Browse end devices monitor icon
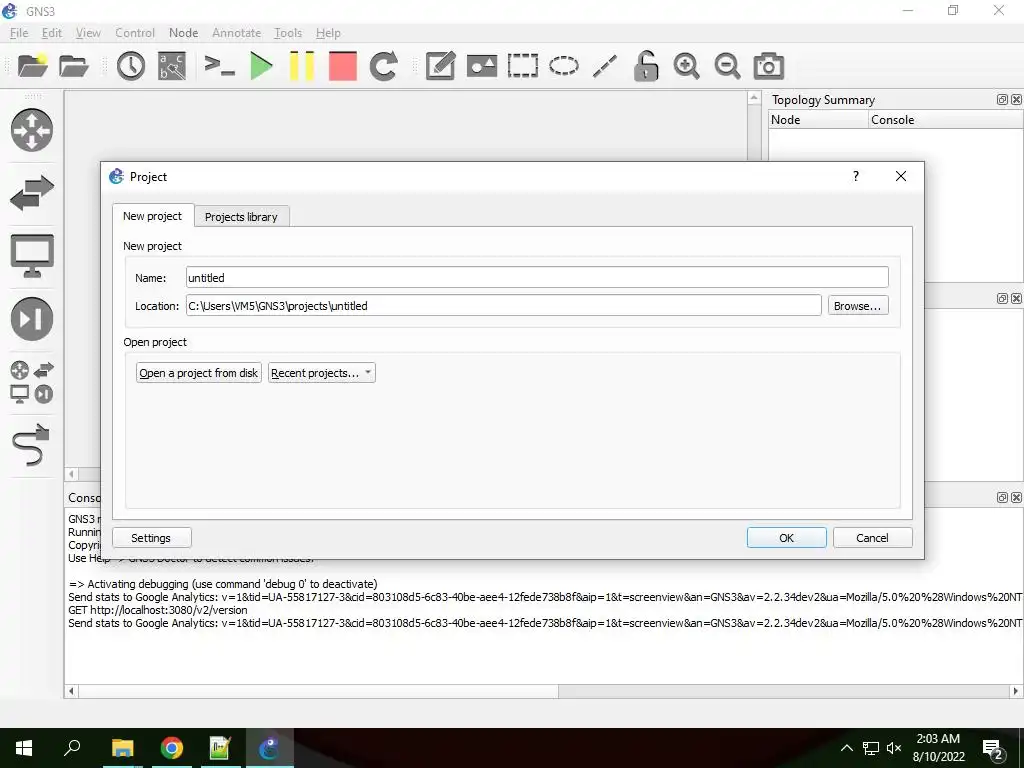1024x768 pixels. (x=31, y=255)
